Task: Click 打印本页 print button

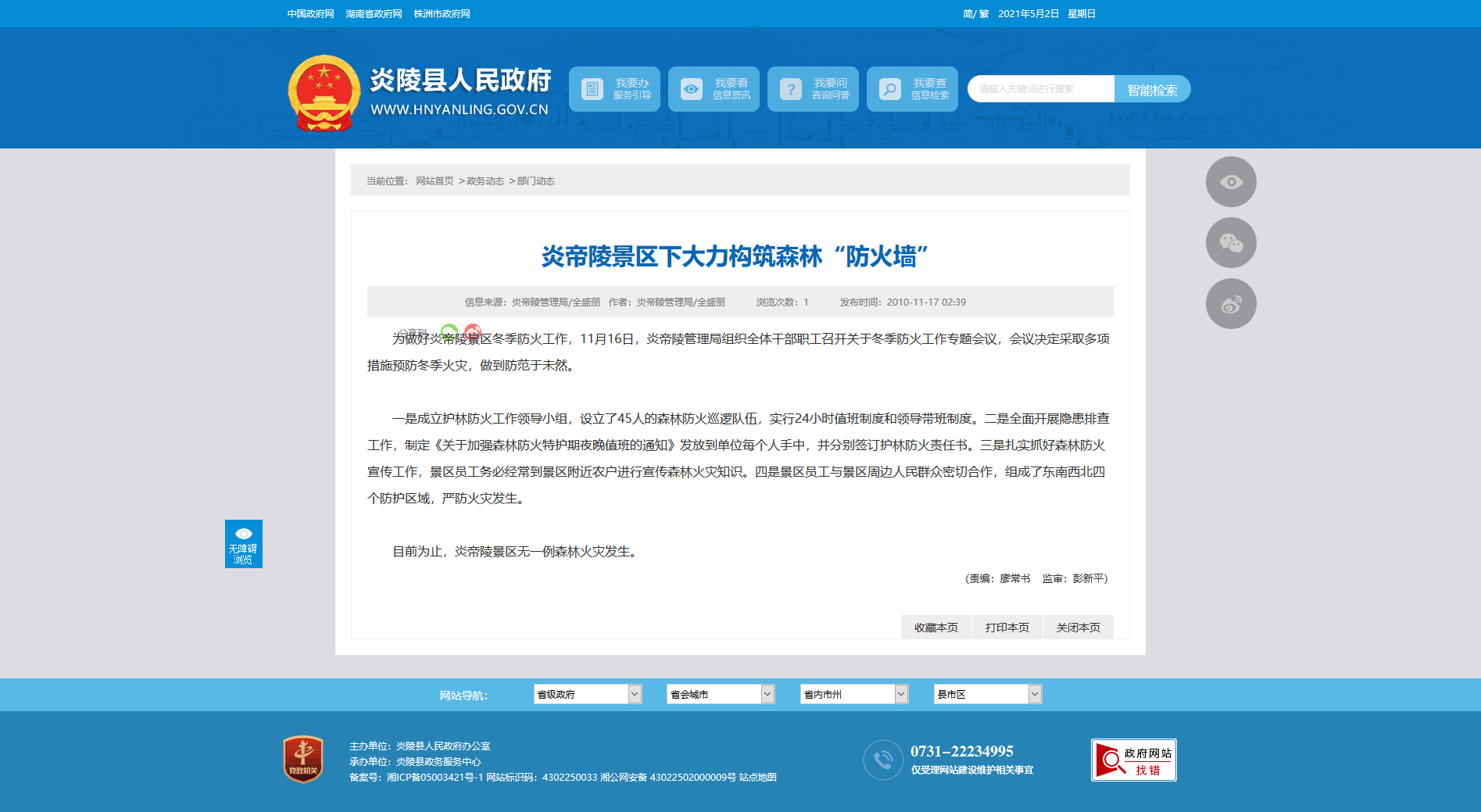Action: [x=1007, y=628]
